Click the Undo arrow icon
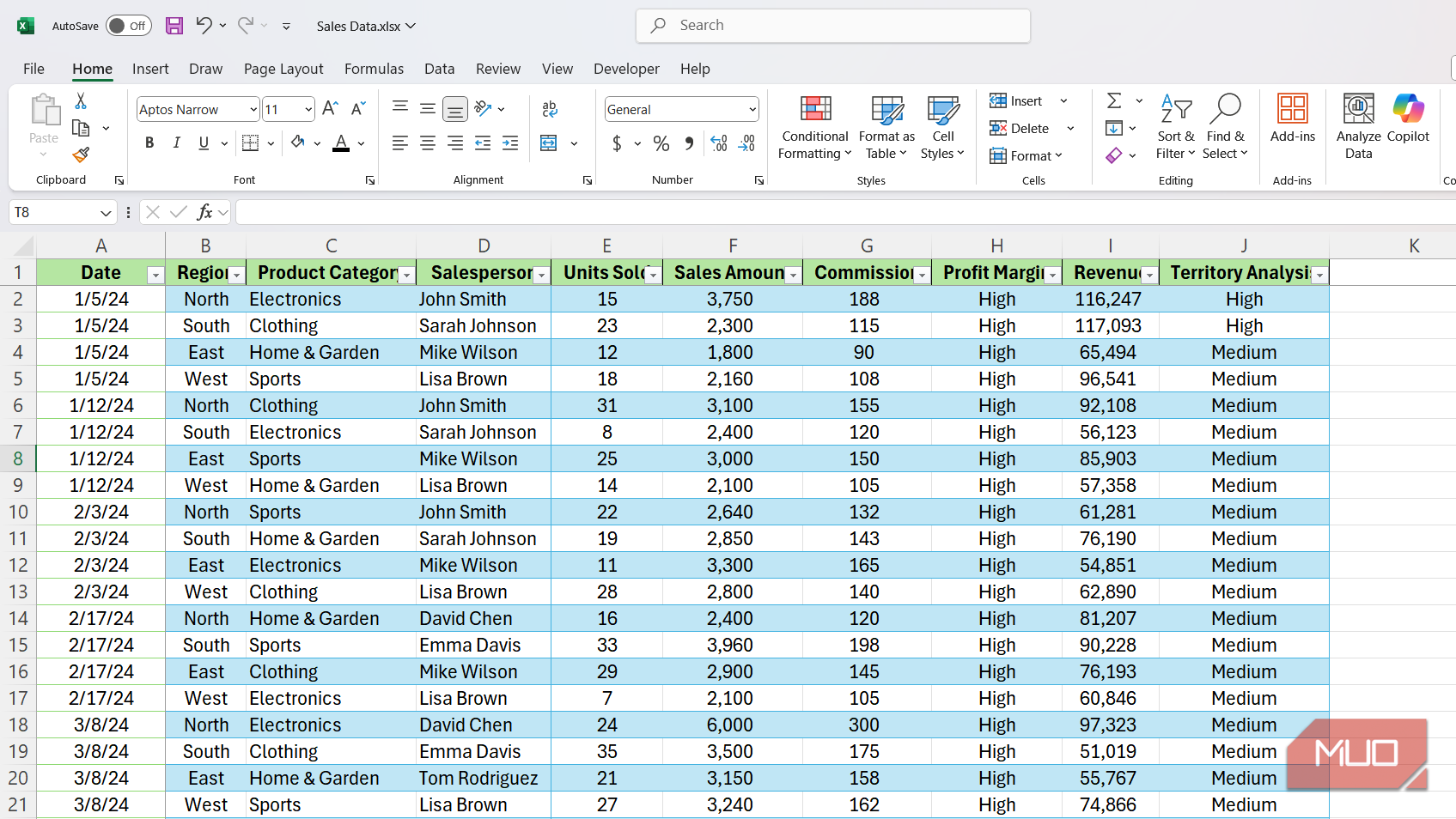The image size is (1456, 819). tap(204, 25)
